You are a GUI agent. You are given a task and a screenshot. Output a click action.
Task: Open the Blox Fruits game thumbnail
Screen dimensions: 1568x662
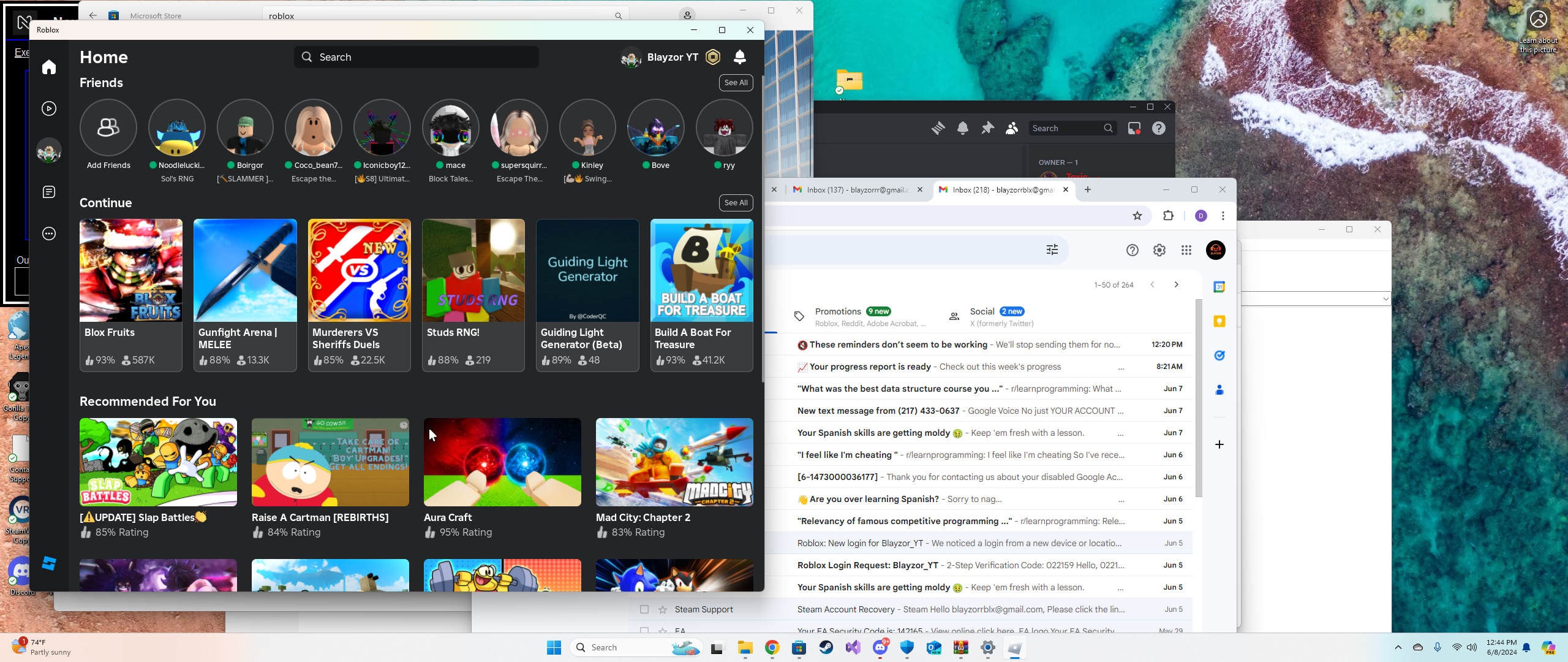coord(131,270)
